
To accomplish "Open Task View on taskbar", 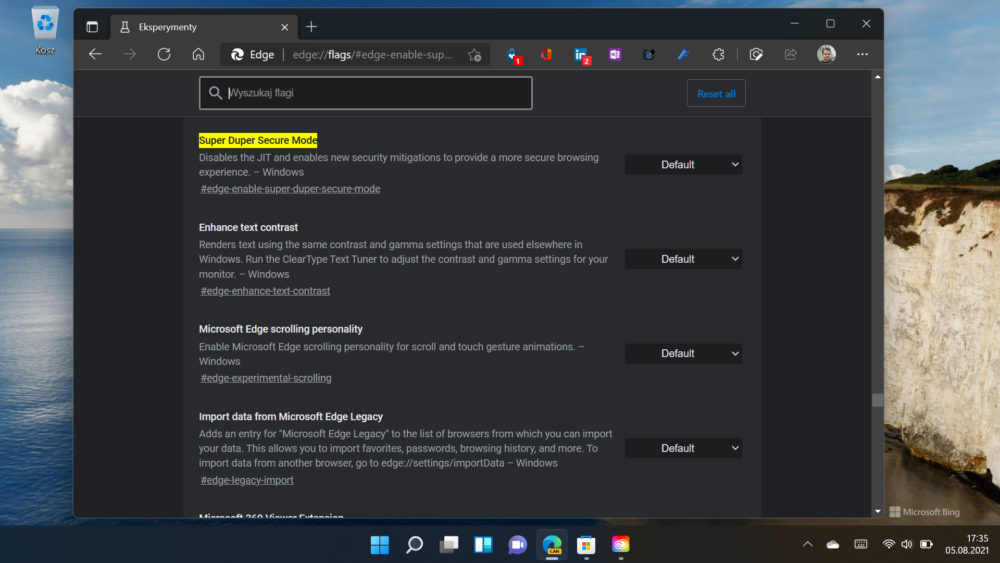I will pyautogui.click(x=449, y=545).
